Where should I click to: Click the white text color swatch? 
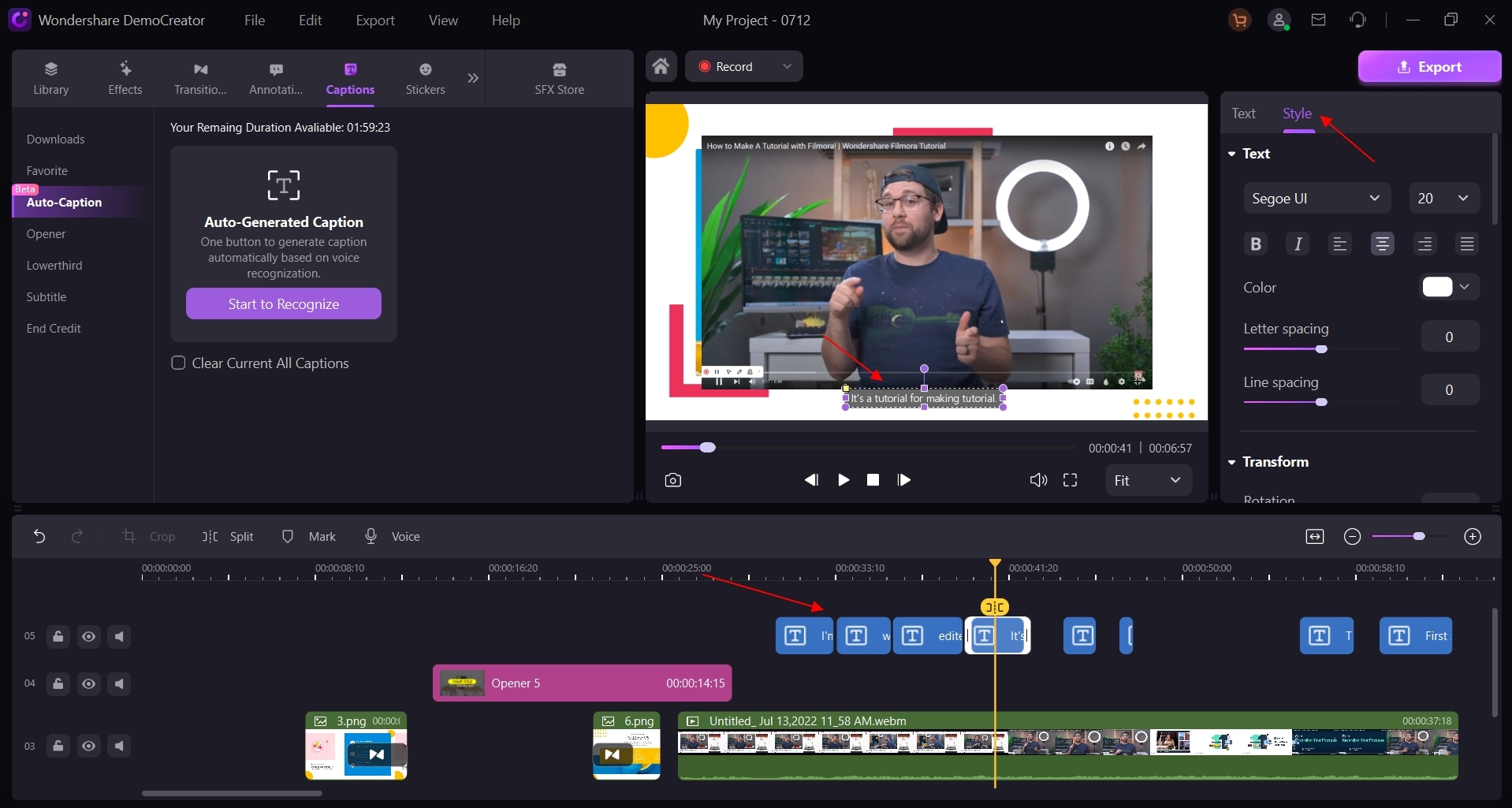click(x=1437, y=287)
